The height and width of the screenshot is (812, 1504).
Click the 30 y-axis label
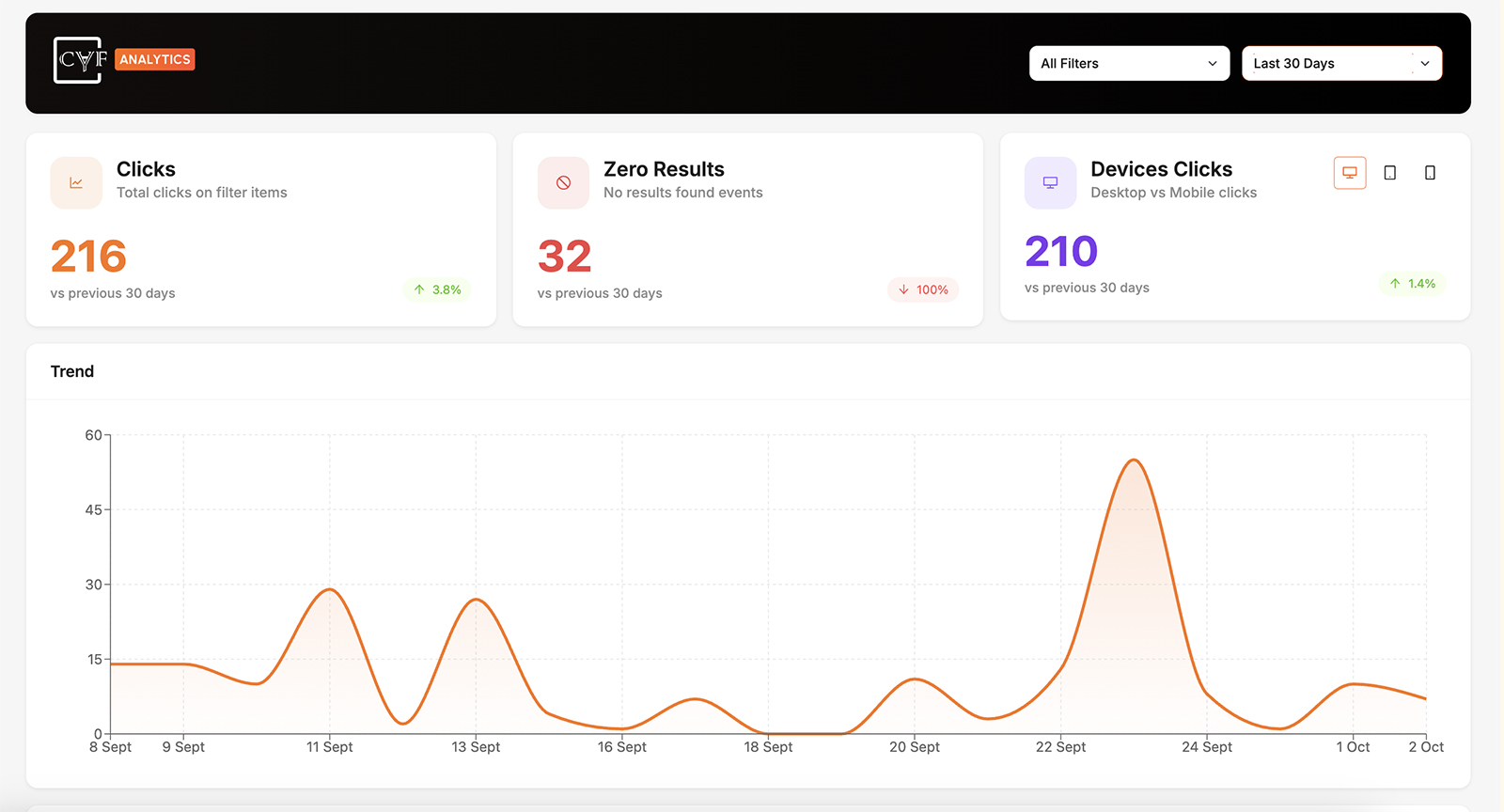pos(93,585)
